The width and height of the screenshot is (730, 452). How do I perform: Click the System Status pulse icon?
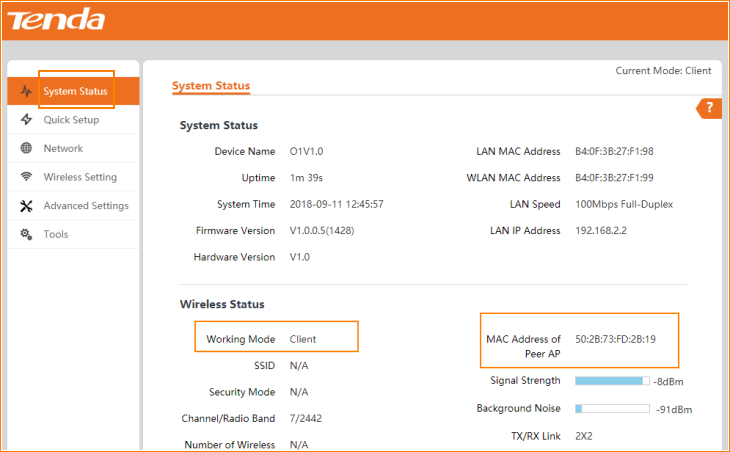tap(26, 92)
